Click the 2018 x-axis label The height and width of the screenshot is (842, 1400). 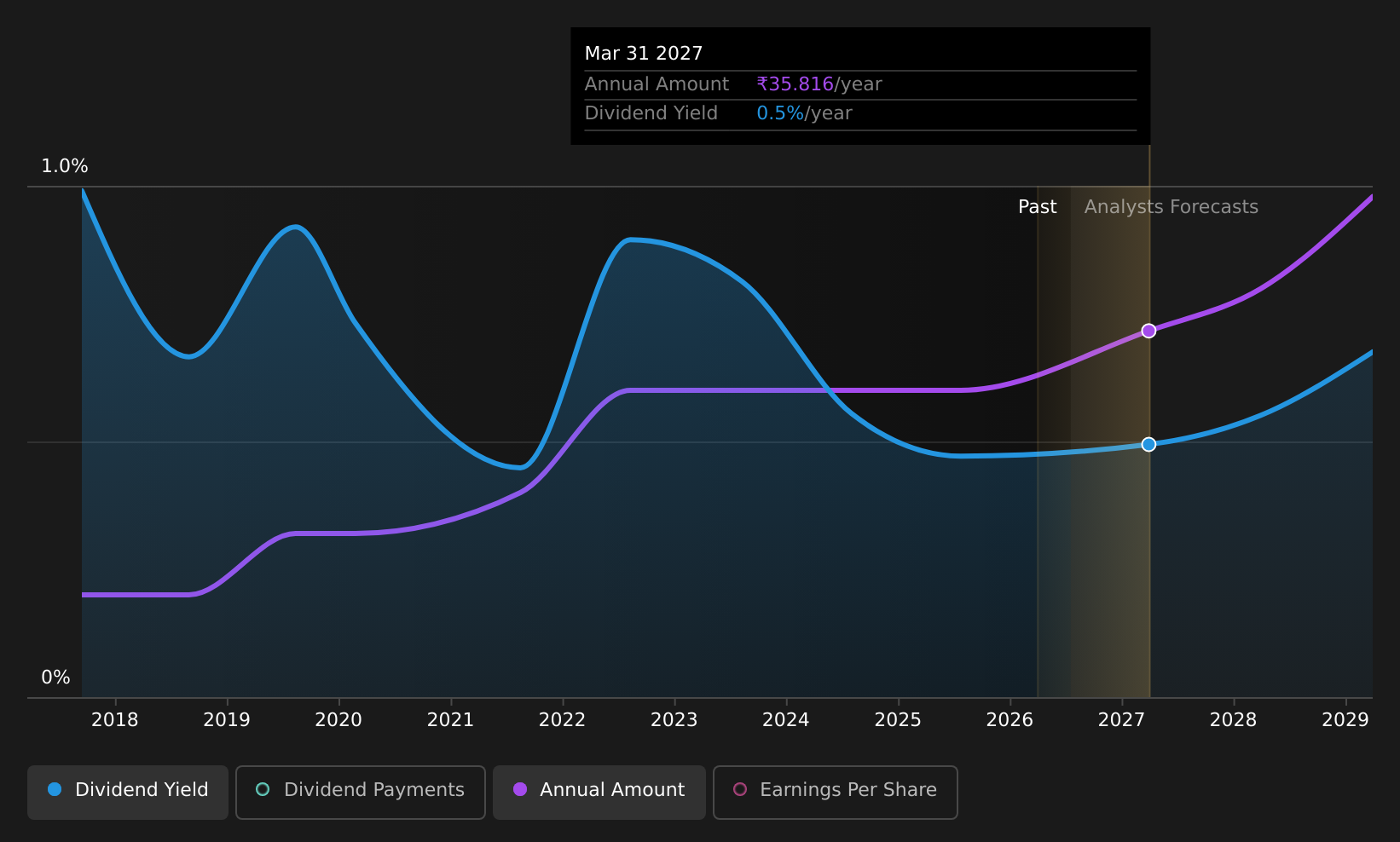(x=115, y=720)
